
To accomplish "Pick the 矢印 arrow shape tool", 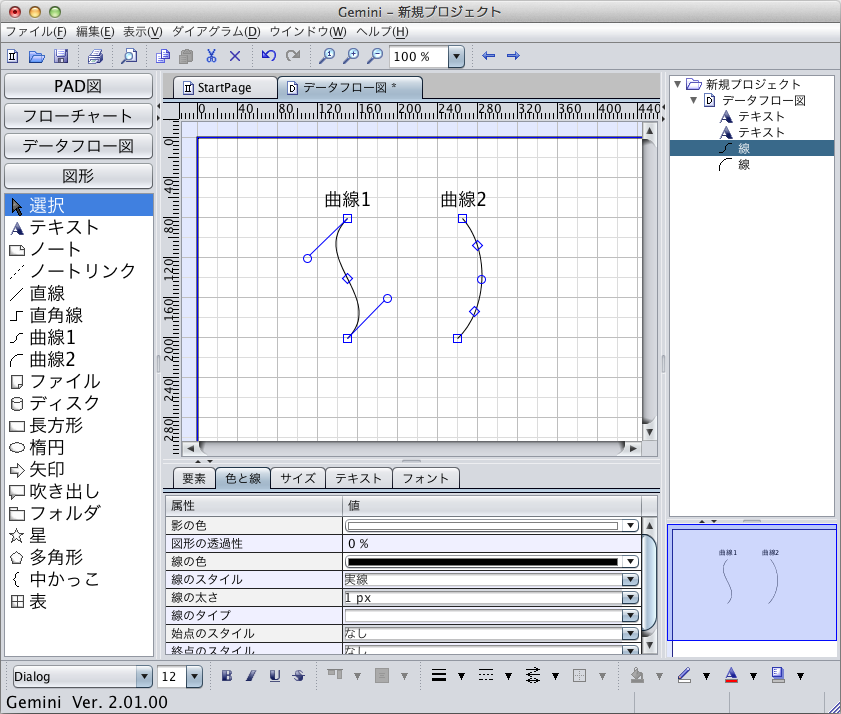I will [x=79, y=469].
